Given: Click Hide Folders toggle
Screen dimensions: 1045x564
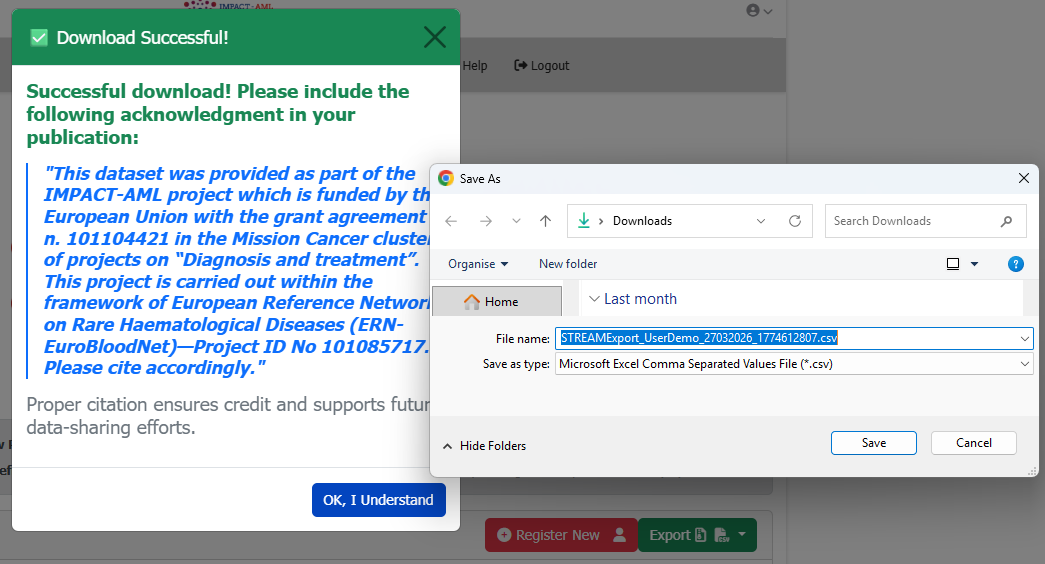Looking at the screenshot, I should (485, 446).
